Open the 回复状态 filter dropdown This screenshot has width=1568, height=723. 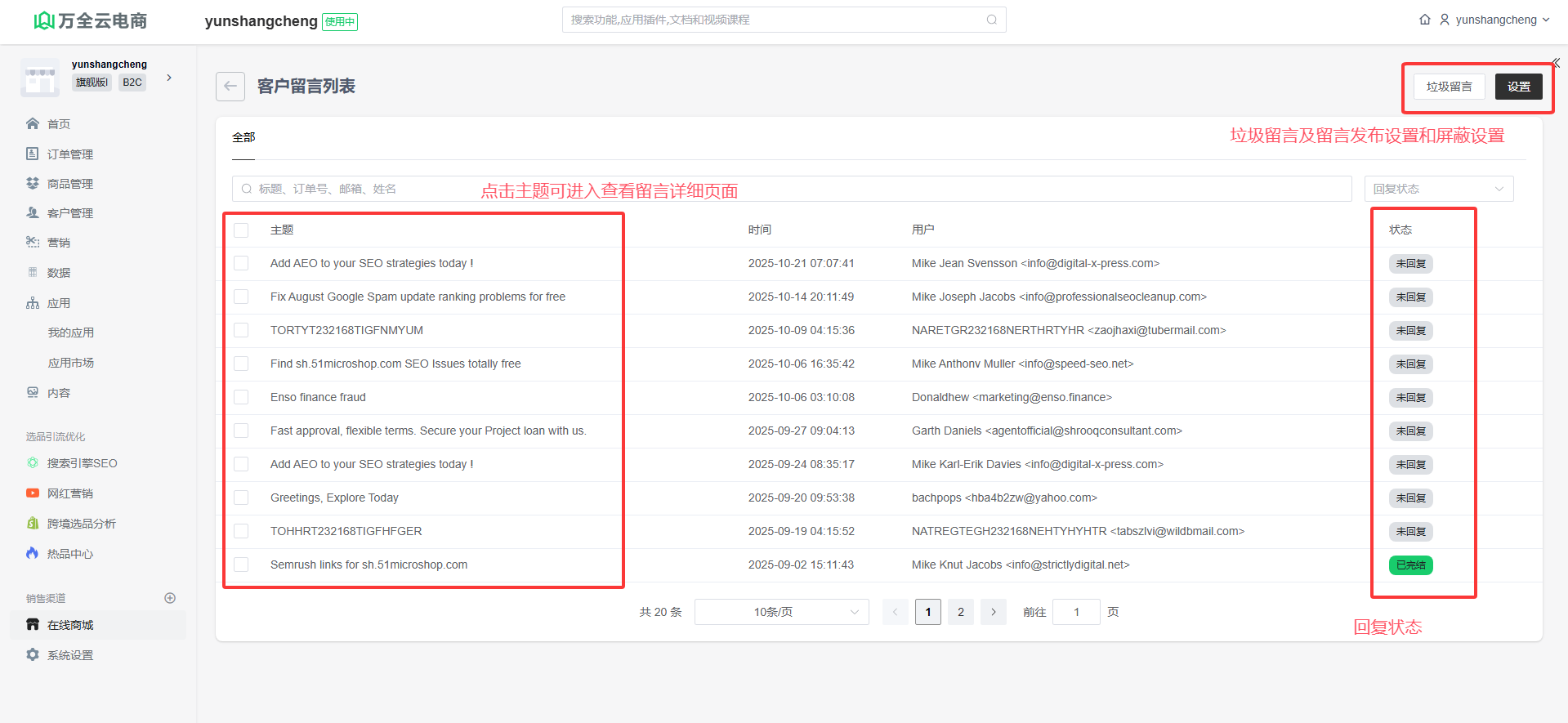pos(1438,189)
